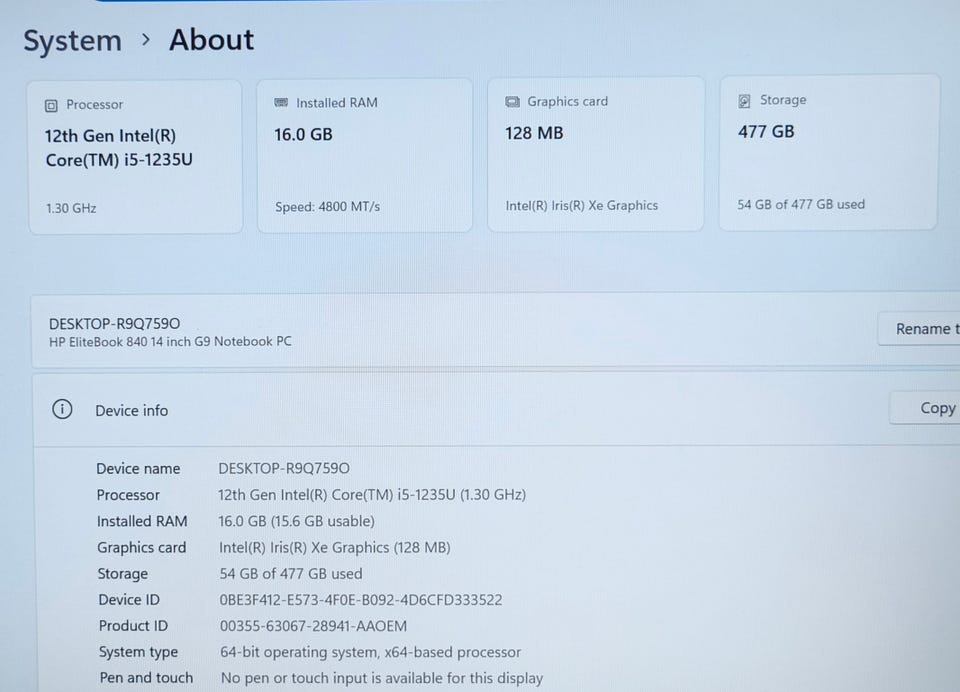
Task: Select the 128 MB graphics card value
Action: [534, 133]
